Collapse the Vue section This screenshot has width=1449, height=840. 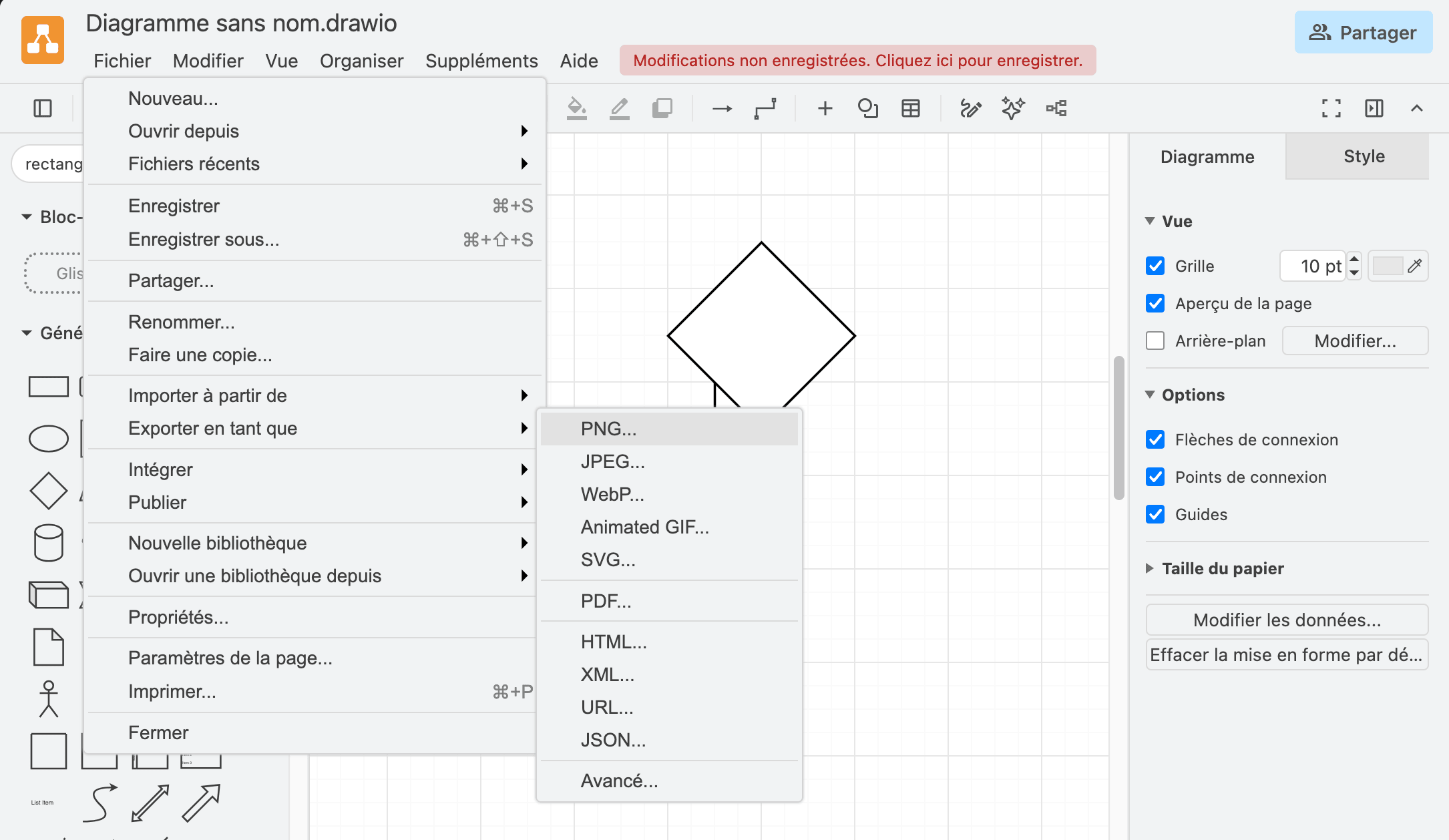point(1150,221)
